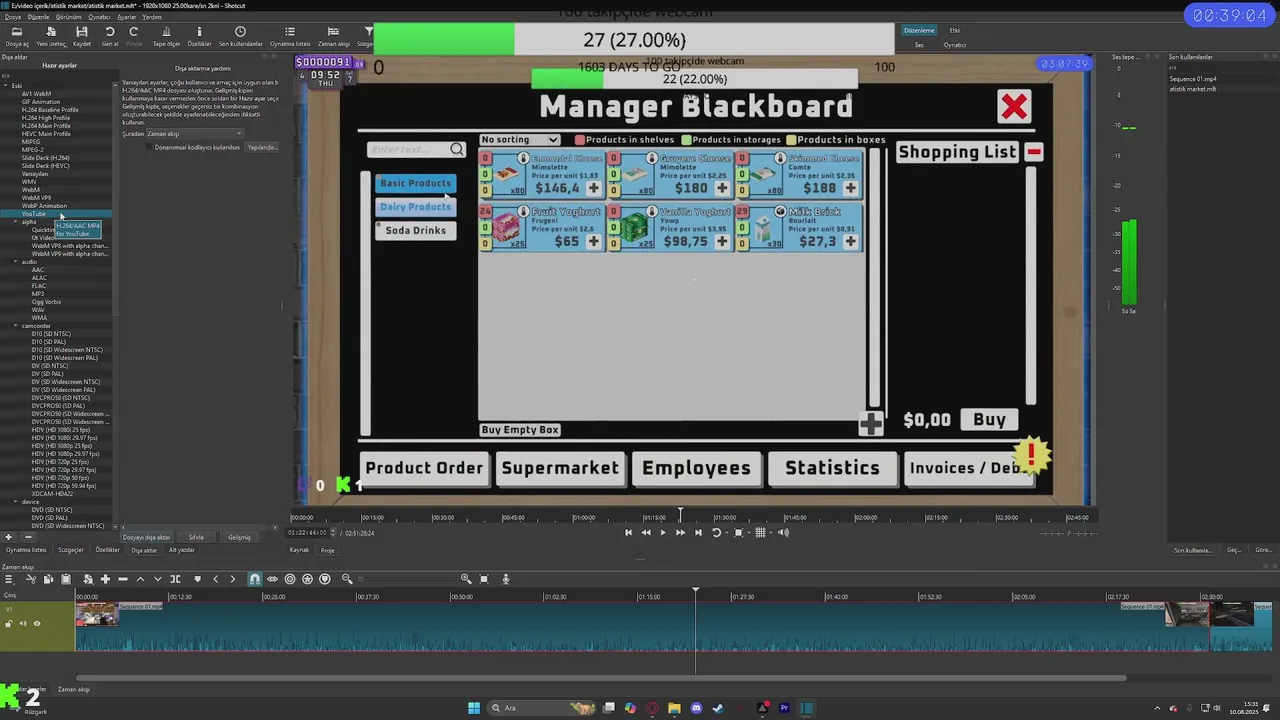Paste using the timeline clipboard icon
The height and width of the screenshot is (720, 1280).
66,579
